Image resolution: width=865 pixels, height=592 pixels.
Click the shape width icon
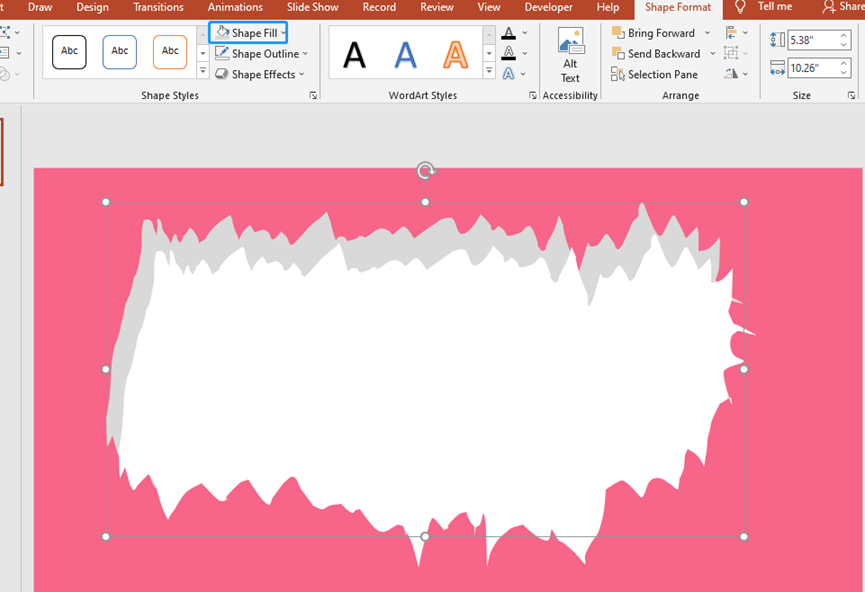tap(777, 68)
